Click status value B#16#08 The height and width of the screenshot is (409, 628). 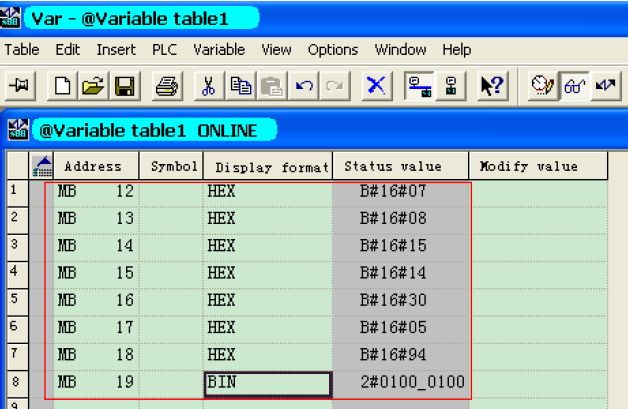[401, 219]
